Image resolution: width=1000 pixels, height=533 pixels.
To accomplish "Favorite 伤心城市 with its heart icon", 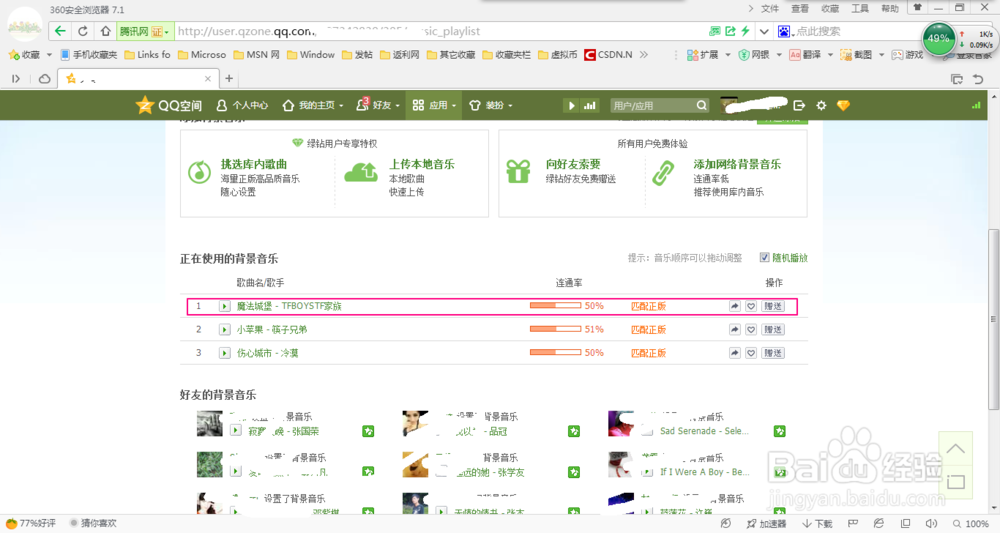I will tap(751, 353).
